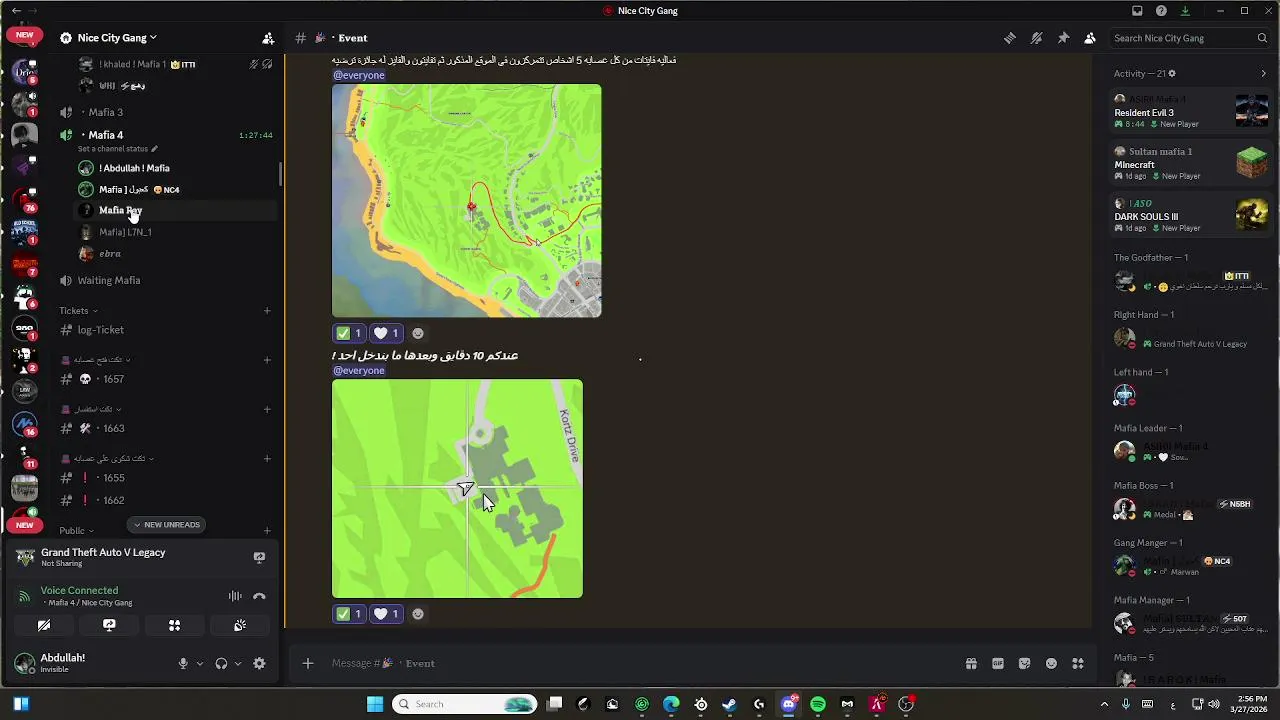
Task: Click stream game icon next to GTA V Legacy
Action: pos(259,558)
